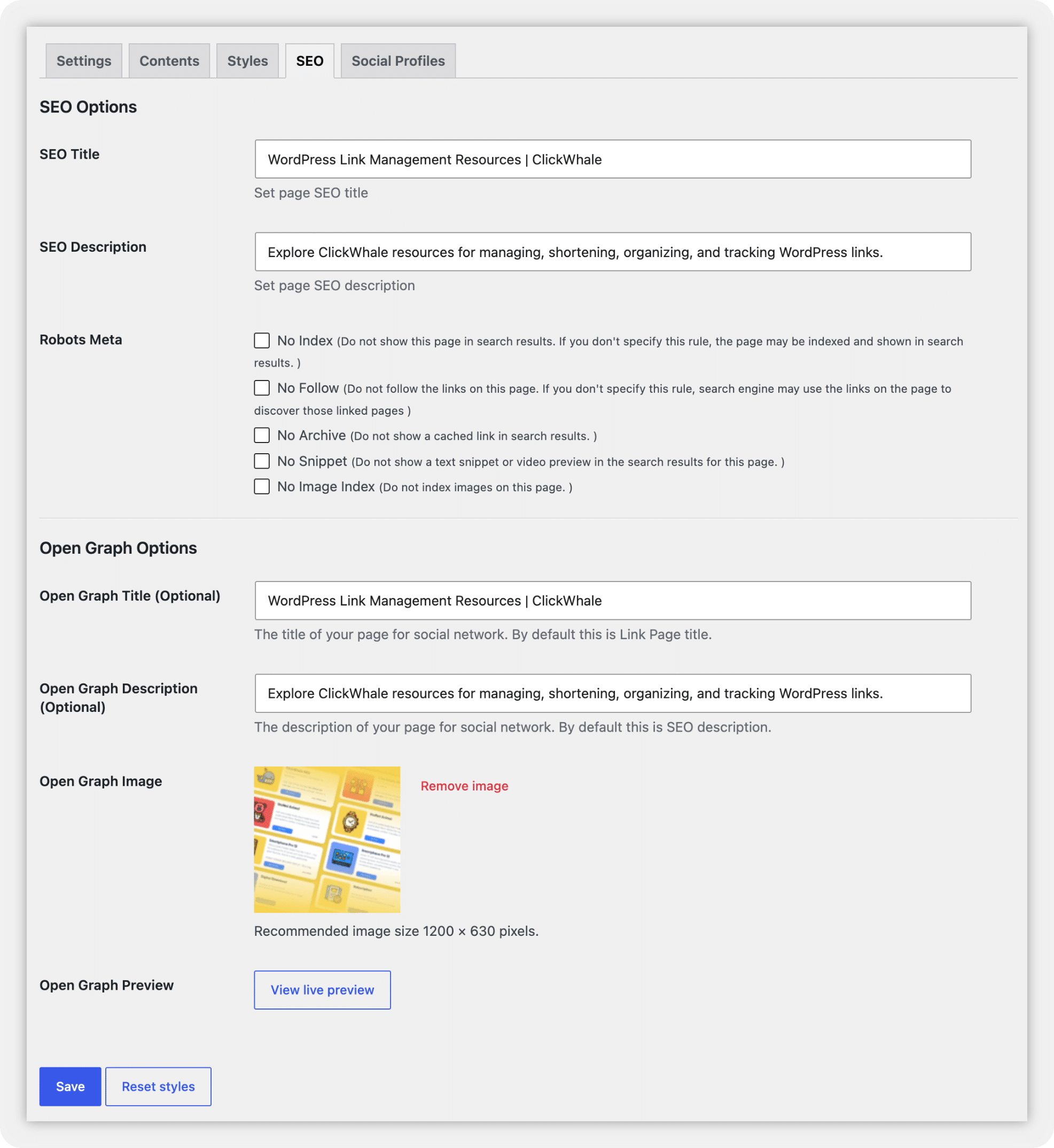
Task: Click the "SEO Title" label text
Action: 69,154
